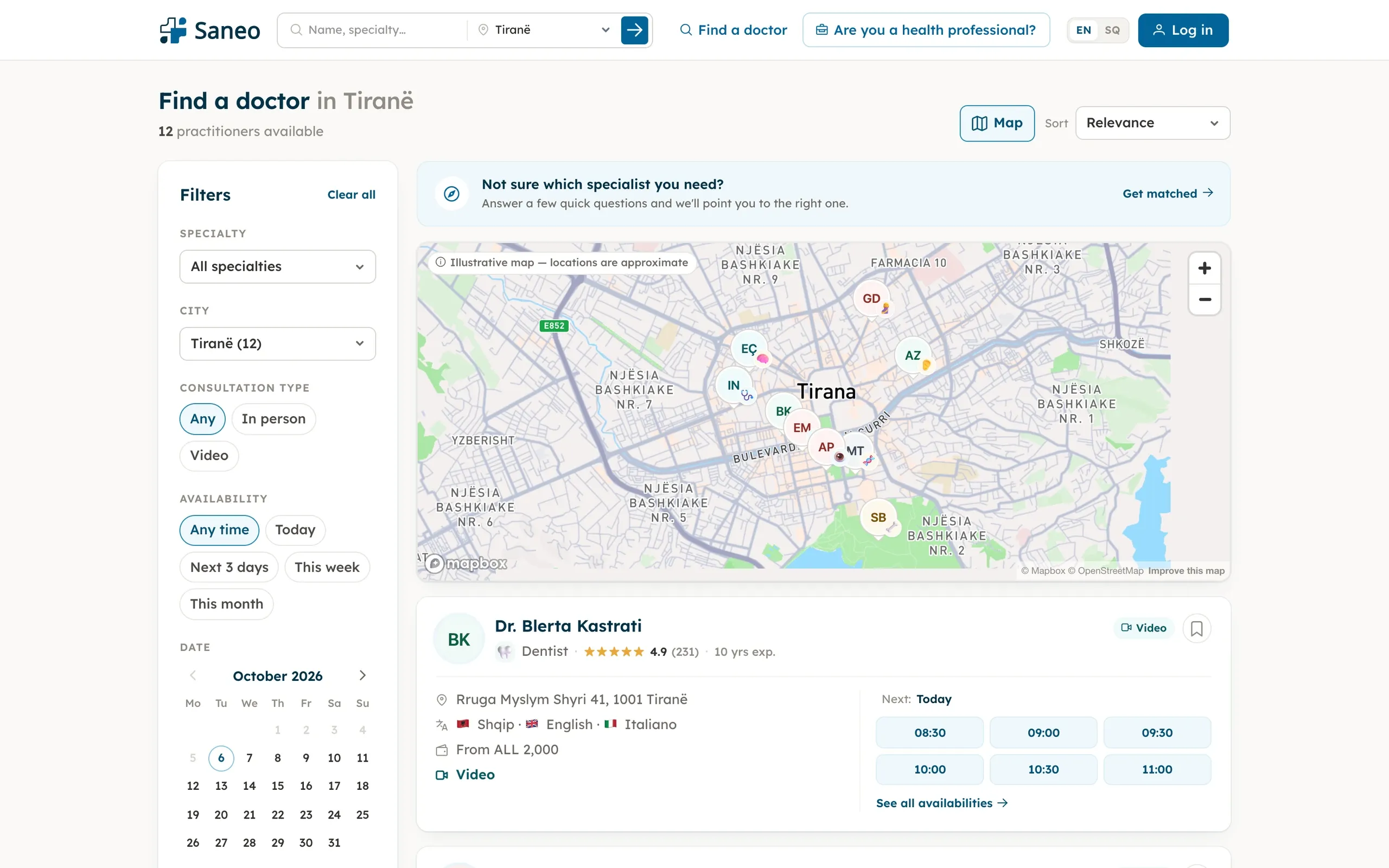Click Improve this map link

click(1186, 571)
